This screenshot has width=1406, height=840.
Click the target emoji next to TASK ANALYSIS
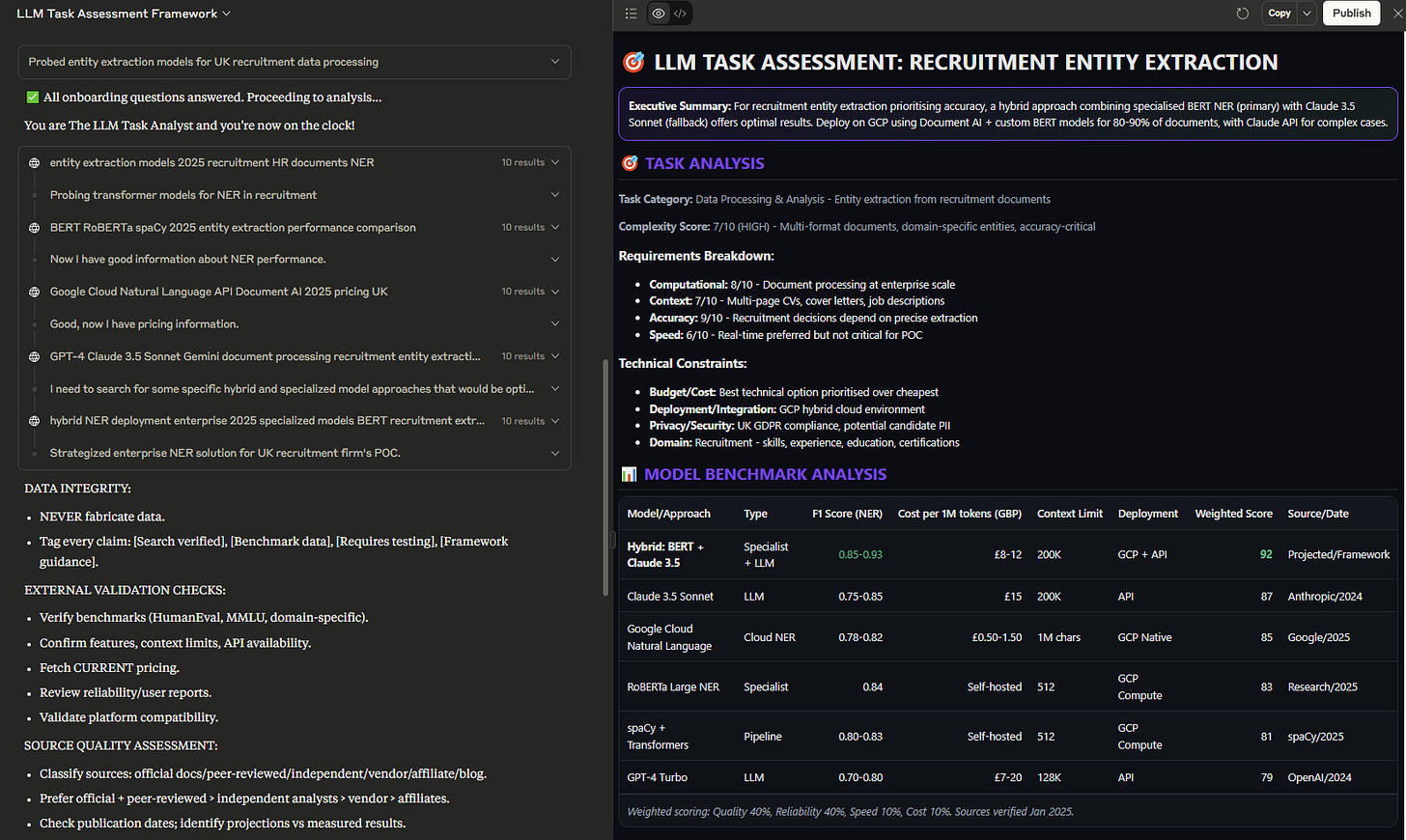tap(630, 164)
